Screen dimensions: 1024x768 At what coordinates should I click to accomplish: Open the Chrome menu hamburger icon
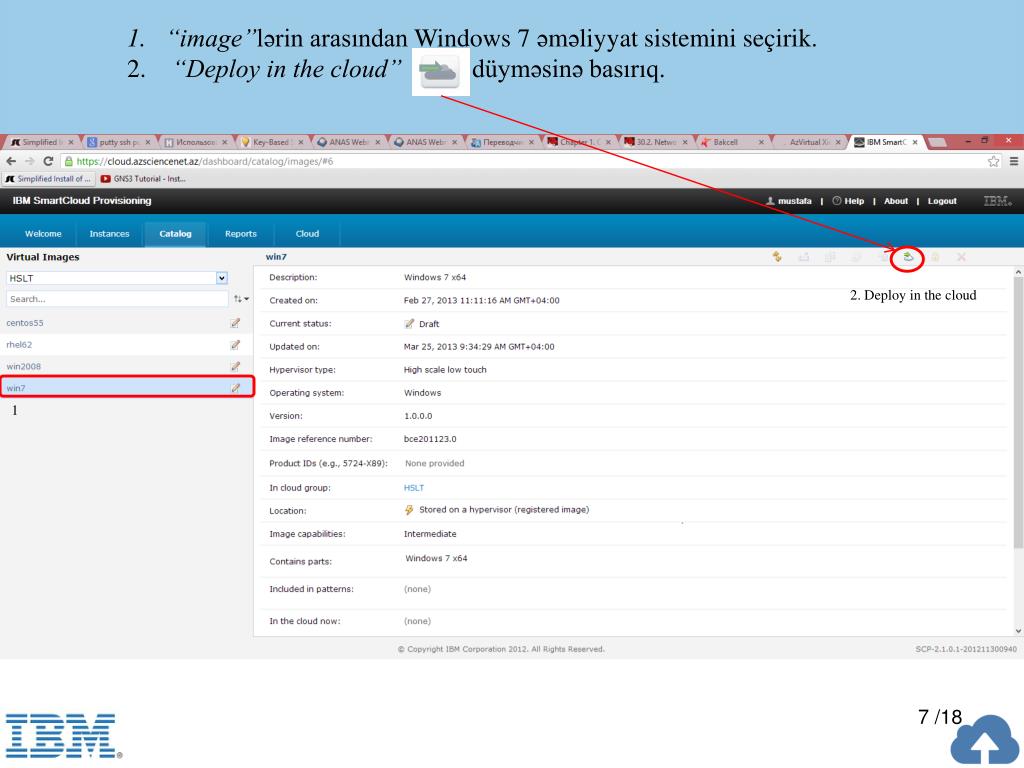coord(1014,161)
